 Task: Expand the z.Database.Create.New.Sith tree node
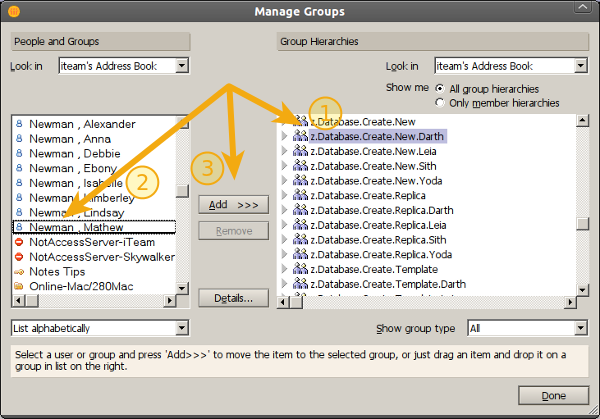284,165
